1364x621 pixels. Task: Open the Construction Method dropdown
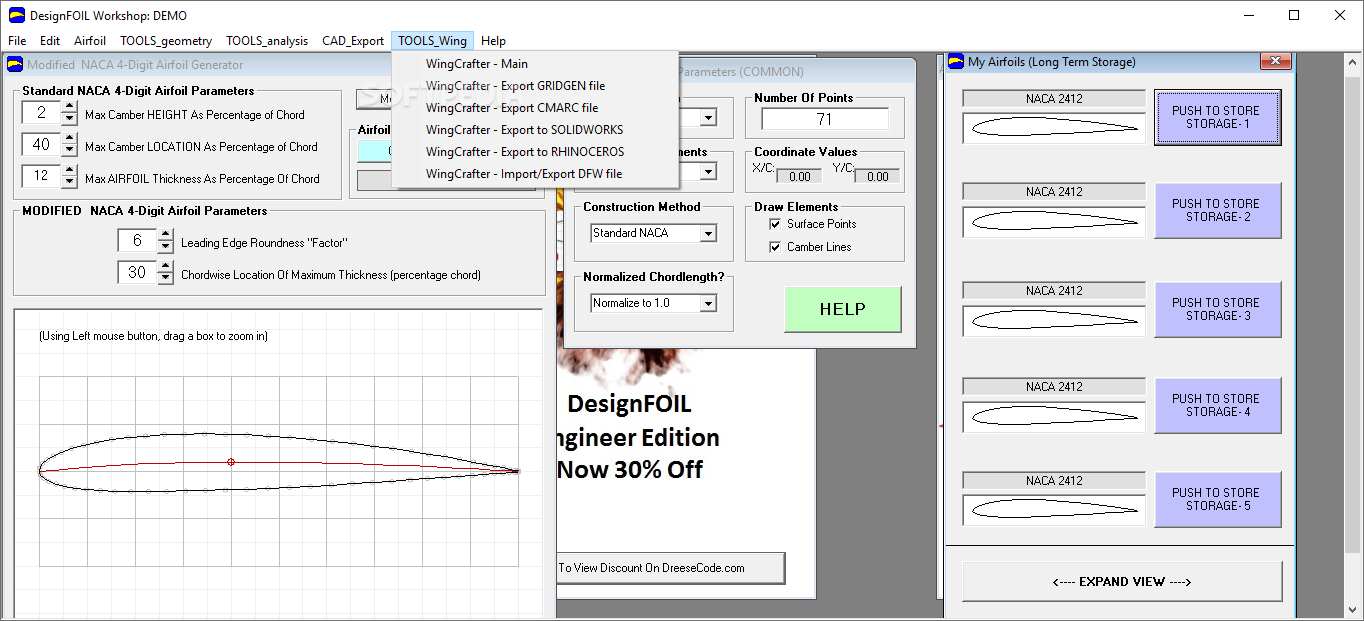pos(708,233)
